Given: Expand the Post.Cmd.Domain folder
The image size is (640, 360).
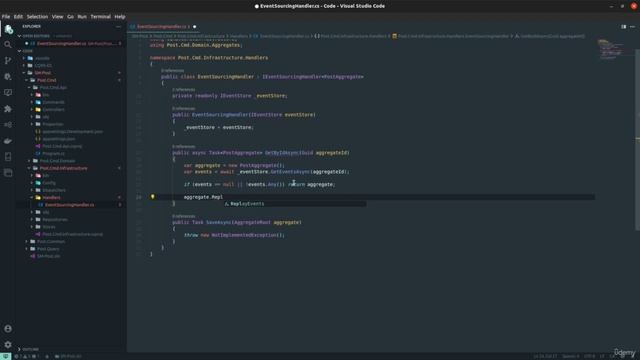Looking at the screenshot, I should tap(57, 161).
